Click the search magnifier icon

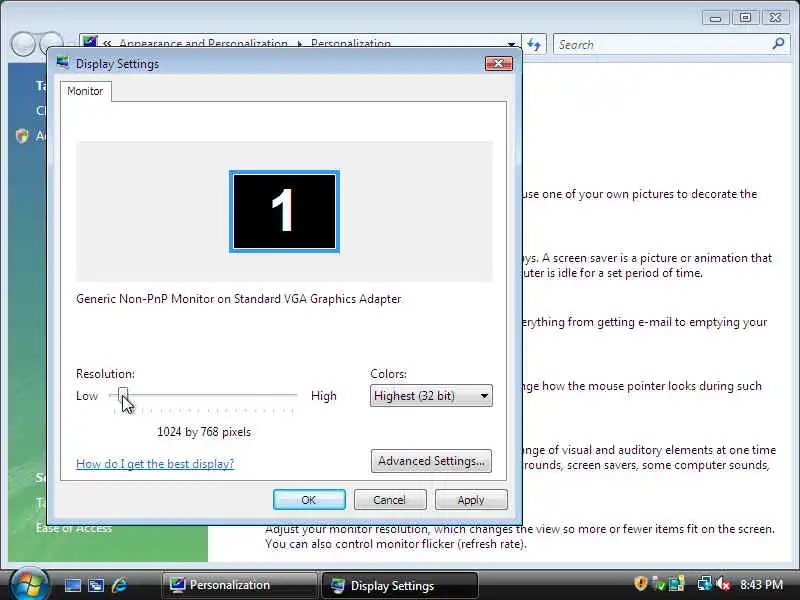pos(778,44)
